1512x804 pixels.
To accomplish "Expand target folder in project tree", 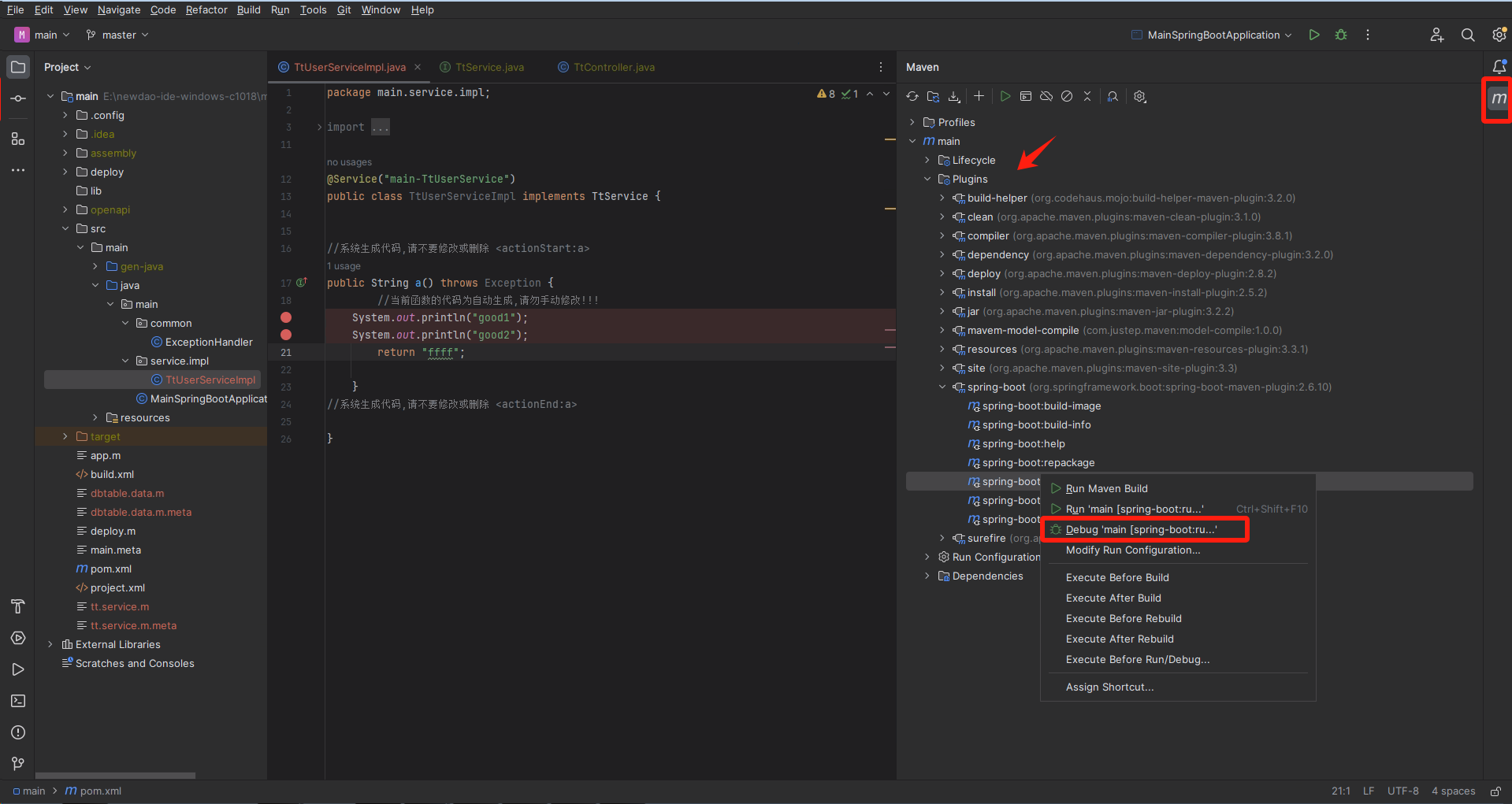I will click(65, 436).
